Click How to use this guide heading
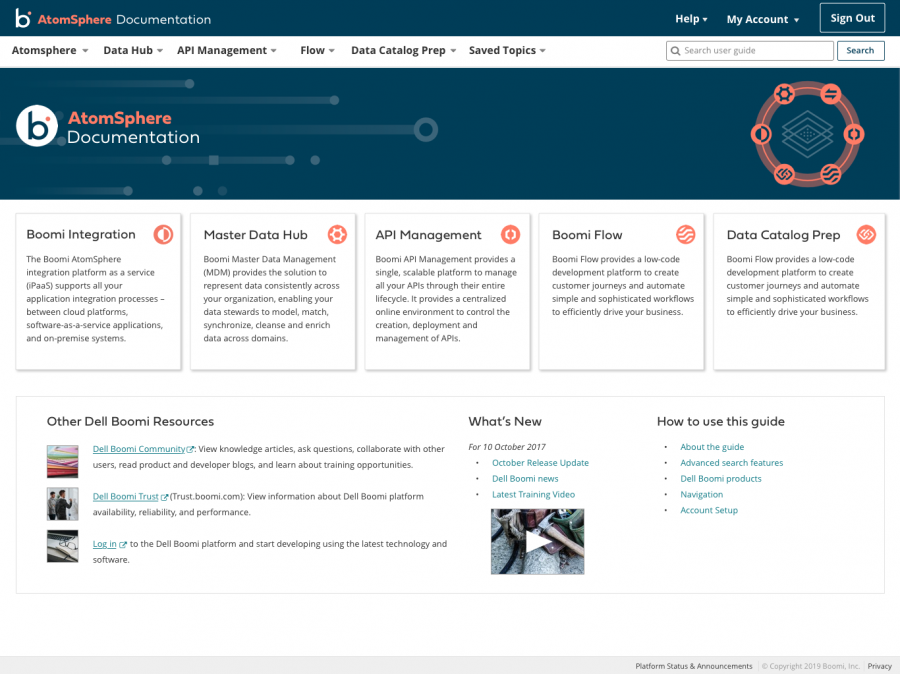This screenshot has width=900, height=674. [x=721, y=421]
